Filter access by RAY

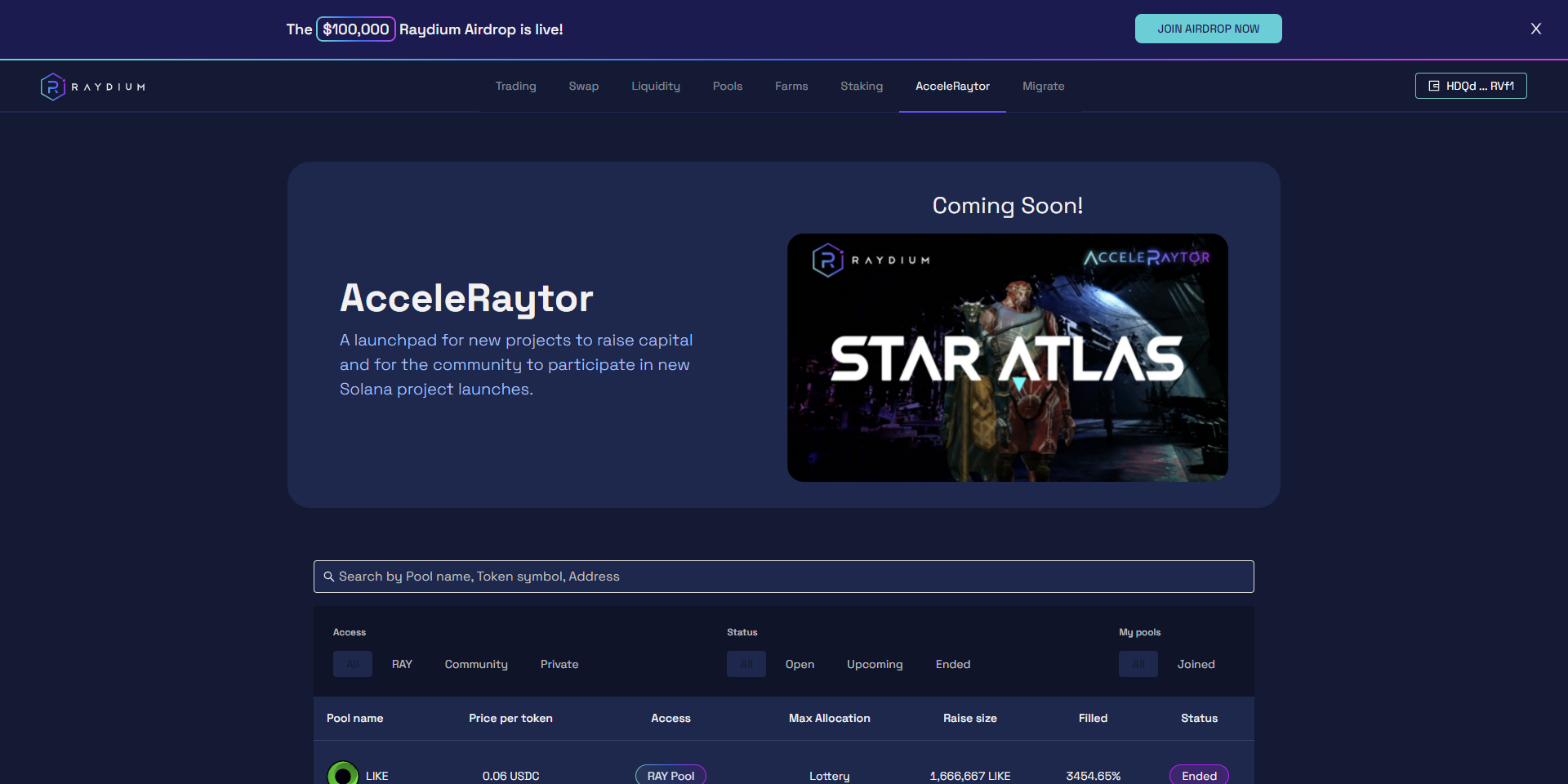click(402, 664)
